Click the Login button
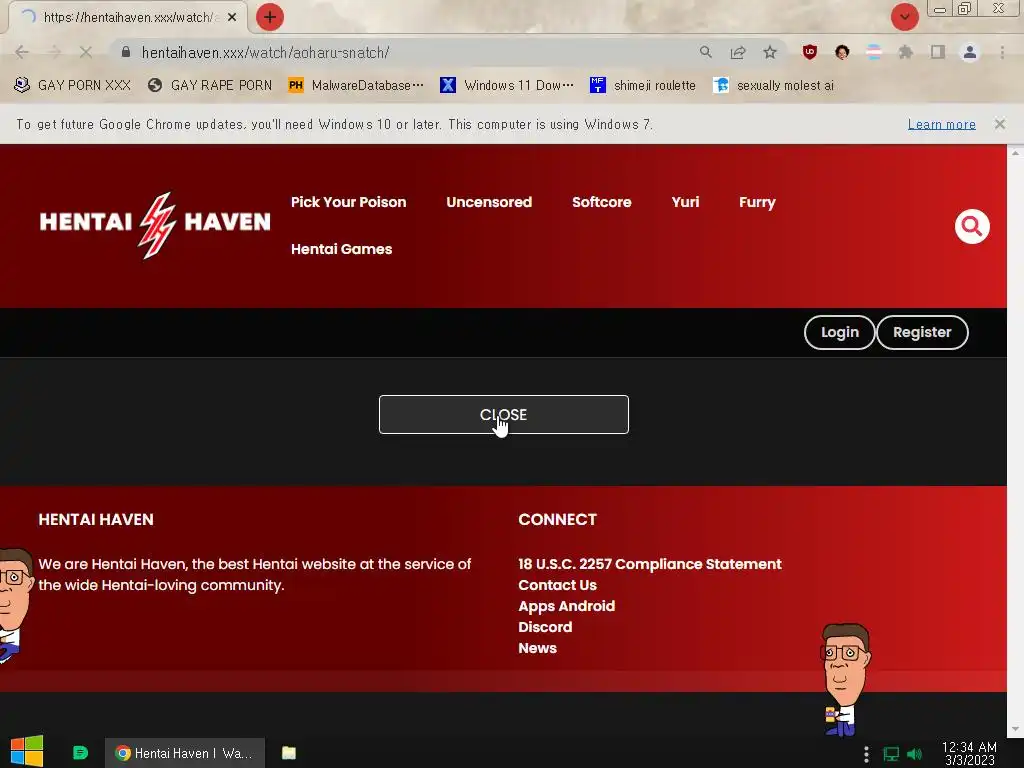 (839, 332)
